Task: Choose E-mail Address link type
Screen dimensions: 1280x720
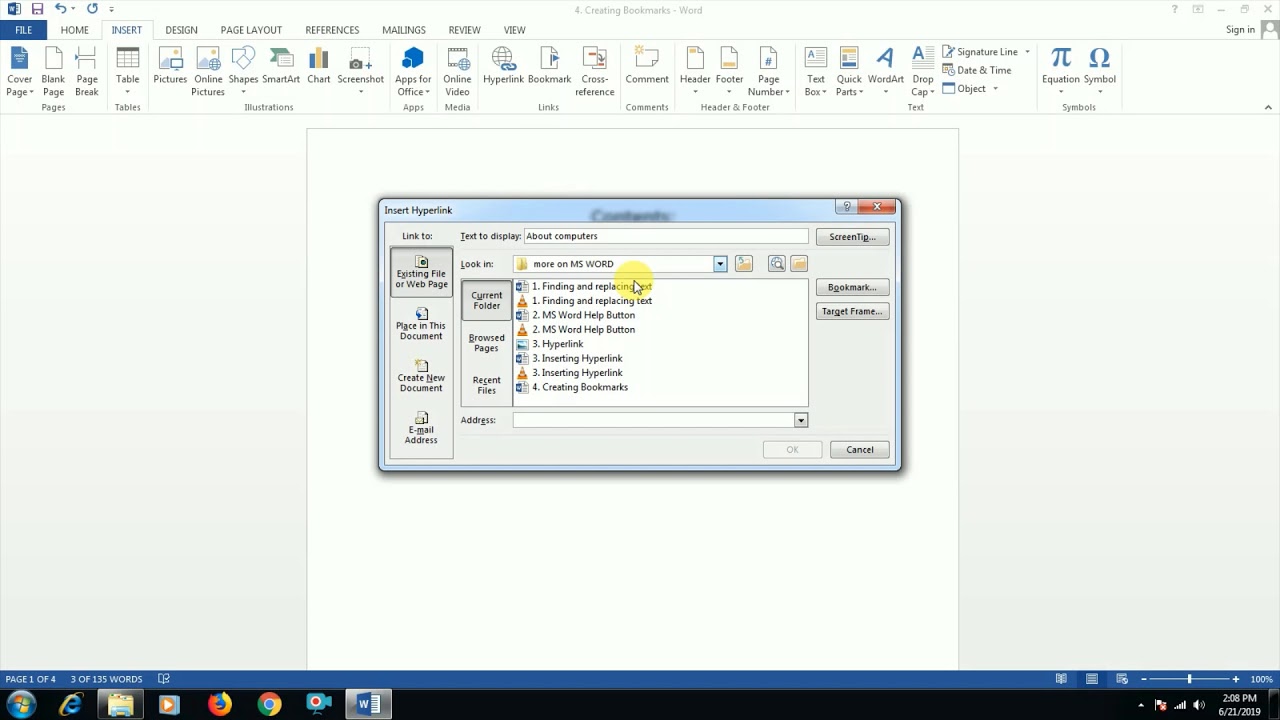Action: tap(421, 429)
